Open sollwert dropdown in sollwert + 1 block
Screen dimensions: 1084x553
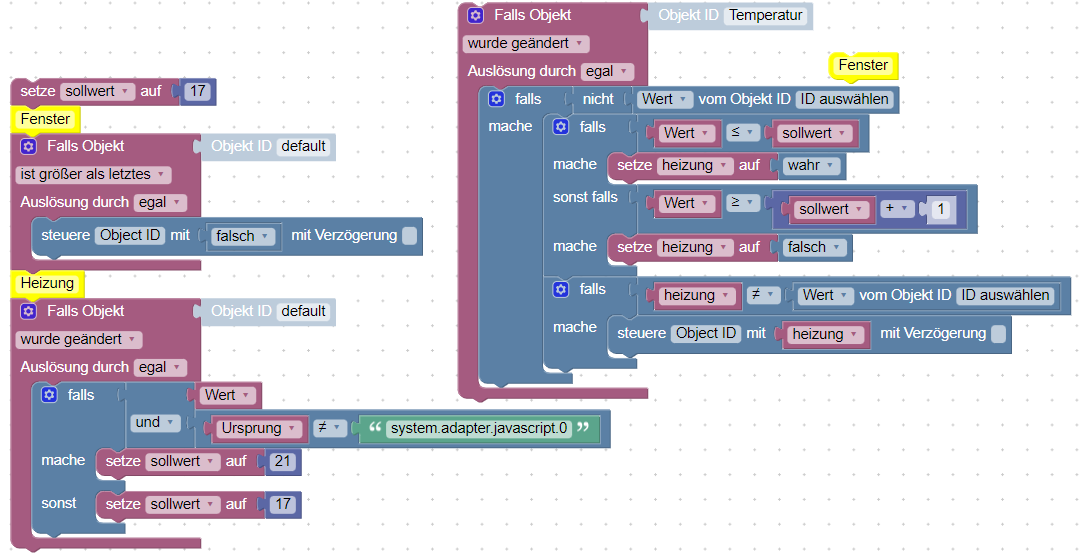click(831, 209)
